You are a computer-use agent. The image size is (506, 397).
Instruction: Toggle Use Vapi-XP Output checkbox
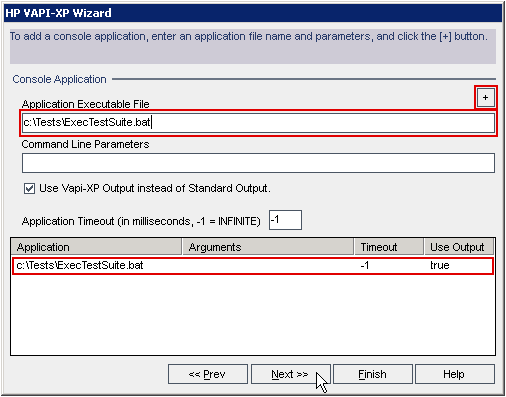point(29,189)
